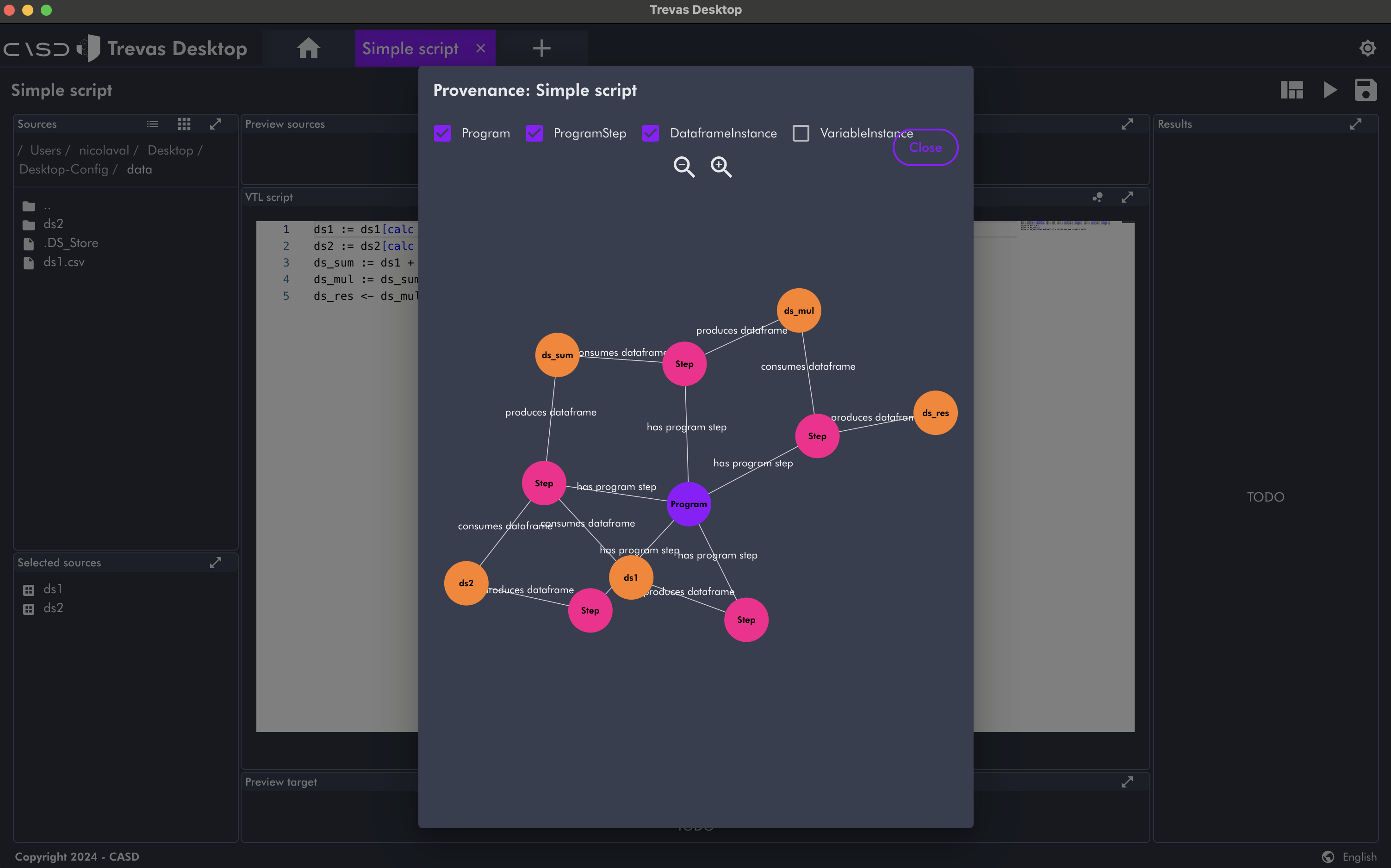Uncheck the DataframeInstance checkbox
The image size is (1391, 868).
click(x=651, y=133)
